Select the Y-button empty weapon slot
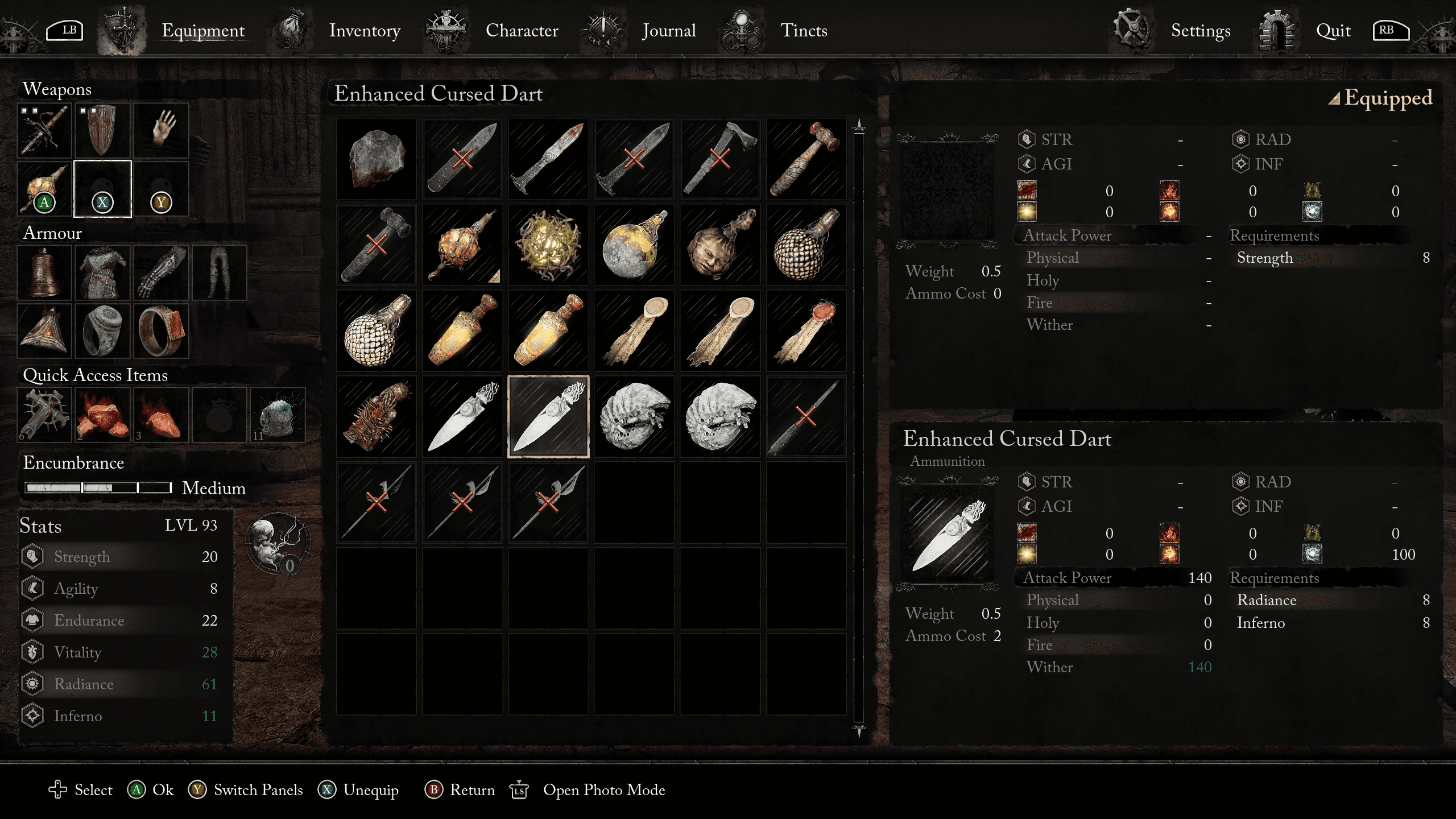The image size is (1456, 819). click(161, 189)
